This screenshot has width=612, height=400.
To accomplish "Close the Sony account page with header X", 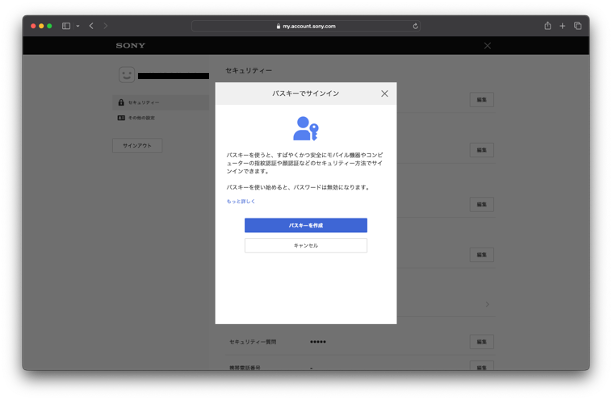I will [487, 46].
